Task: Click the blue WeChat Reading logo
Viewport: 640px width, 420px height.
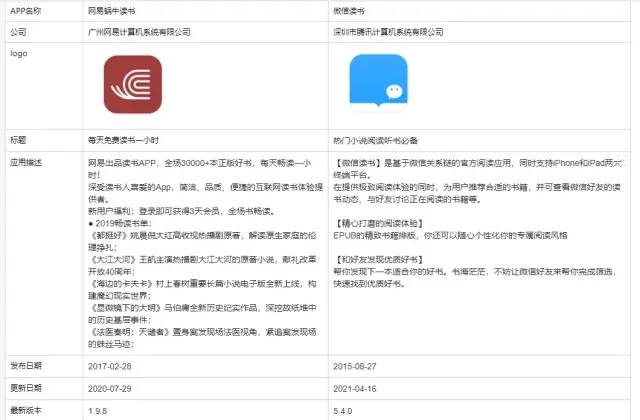Action: click(378, 83)
